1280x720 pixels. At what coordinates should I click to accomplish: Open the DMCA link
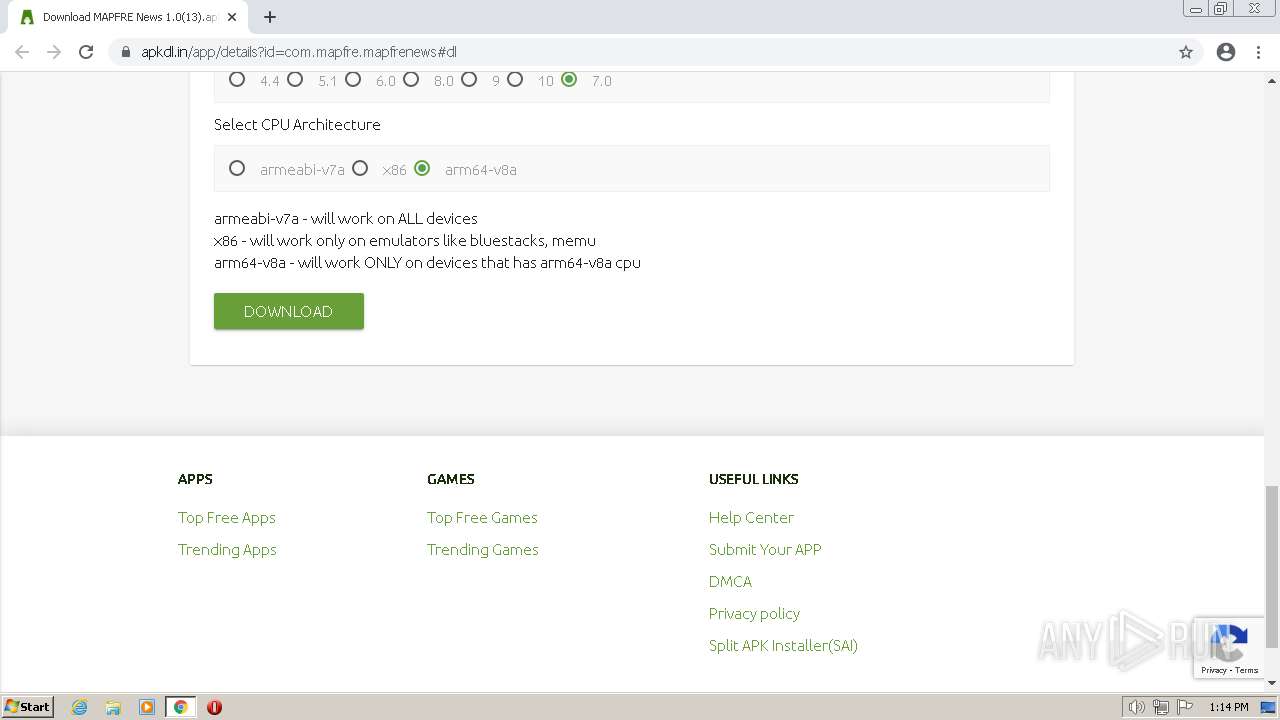pyautogui.click(x=730, y=581)
